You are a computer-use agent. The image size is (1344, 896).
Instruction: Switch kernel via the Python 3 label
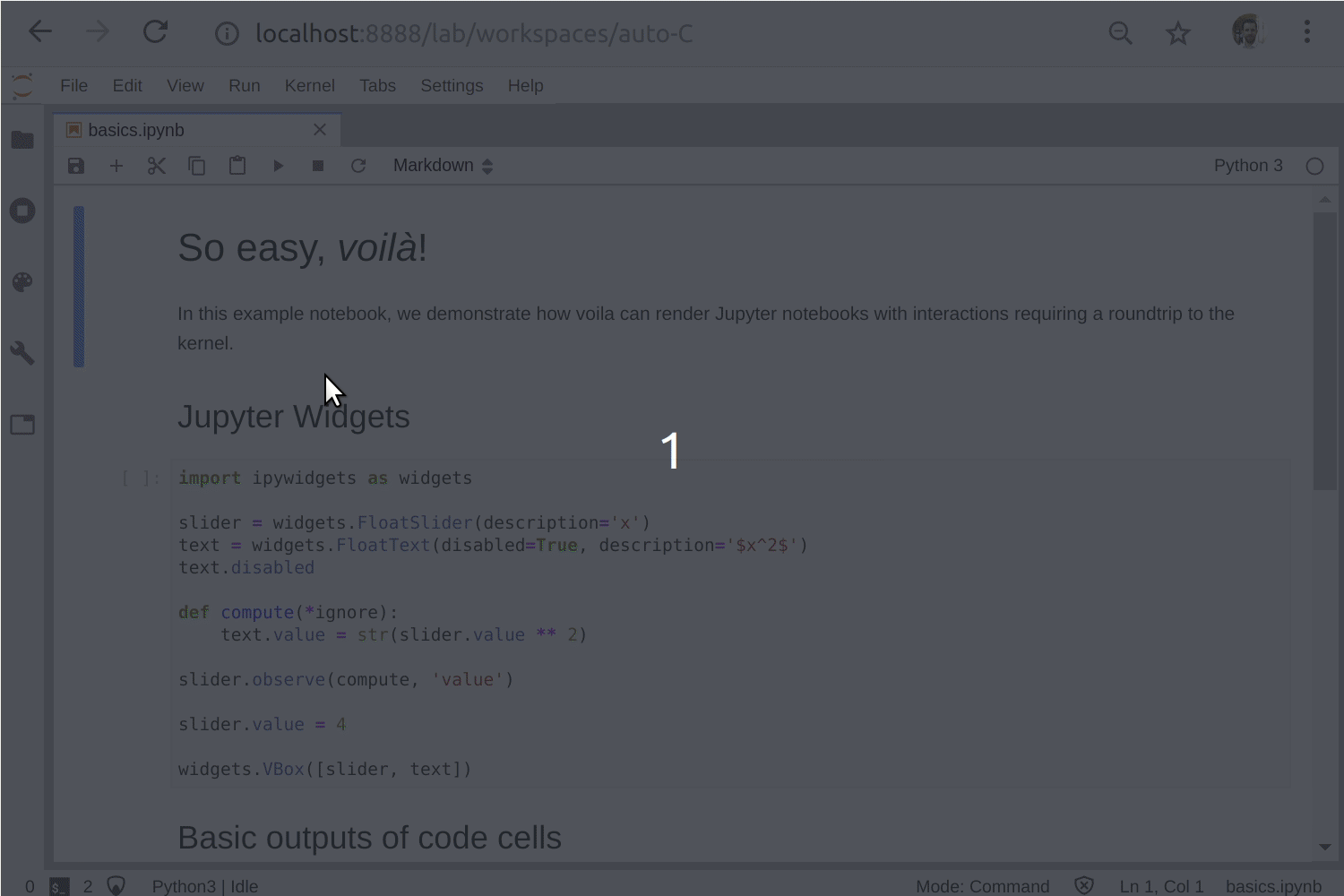click(1248, 166)
